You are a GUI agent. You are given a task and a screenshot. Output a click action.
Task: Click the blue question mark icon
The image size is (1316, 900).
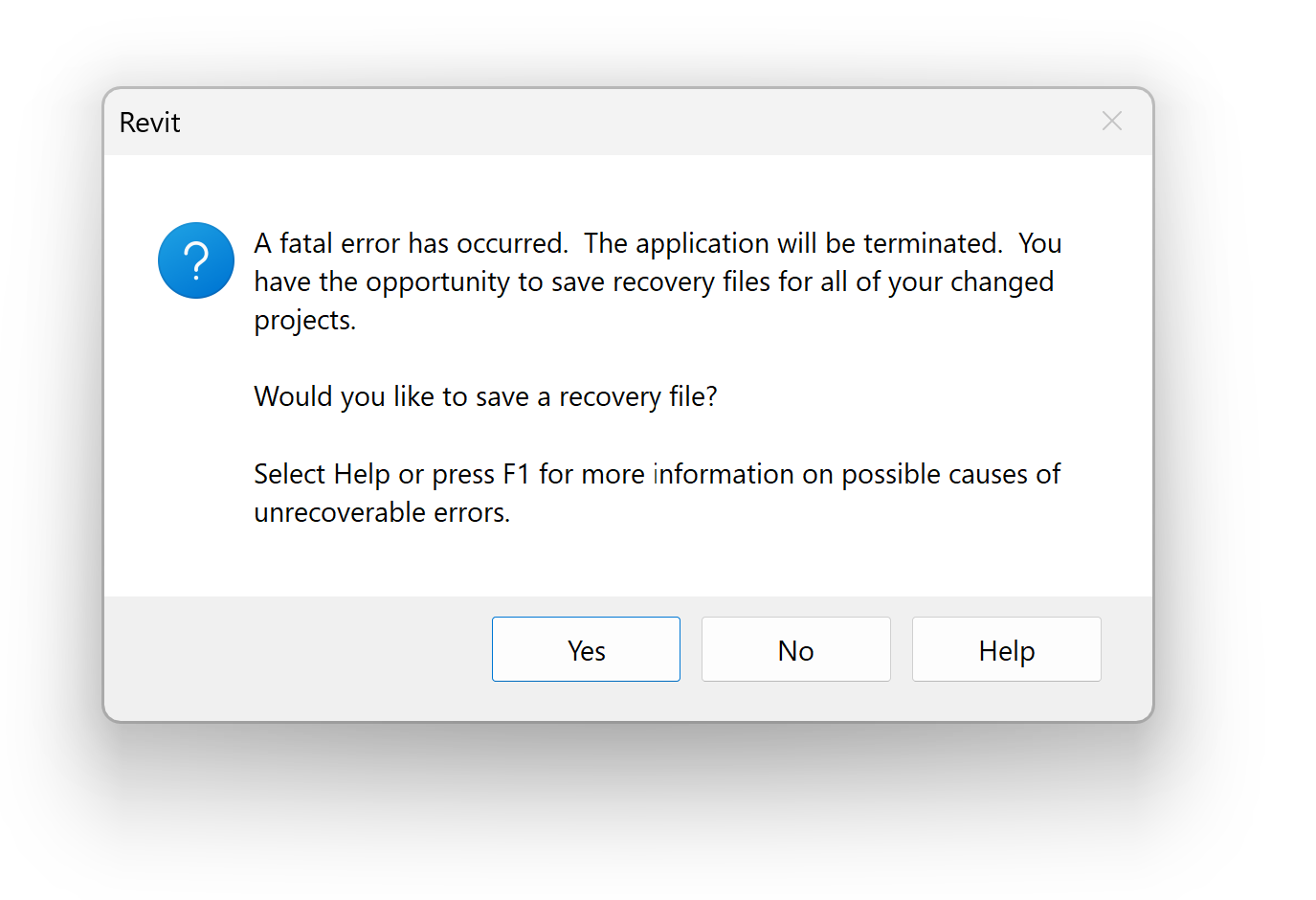click(x=196, y=260)
